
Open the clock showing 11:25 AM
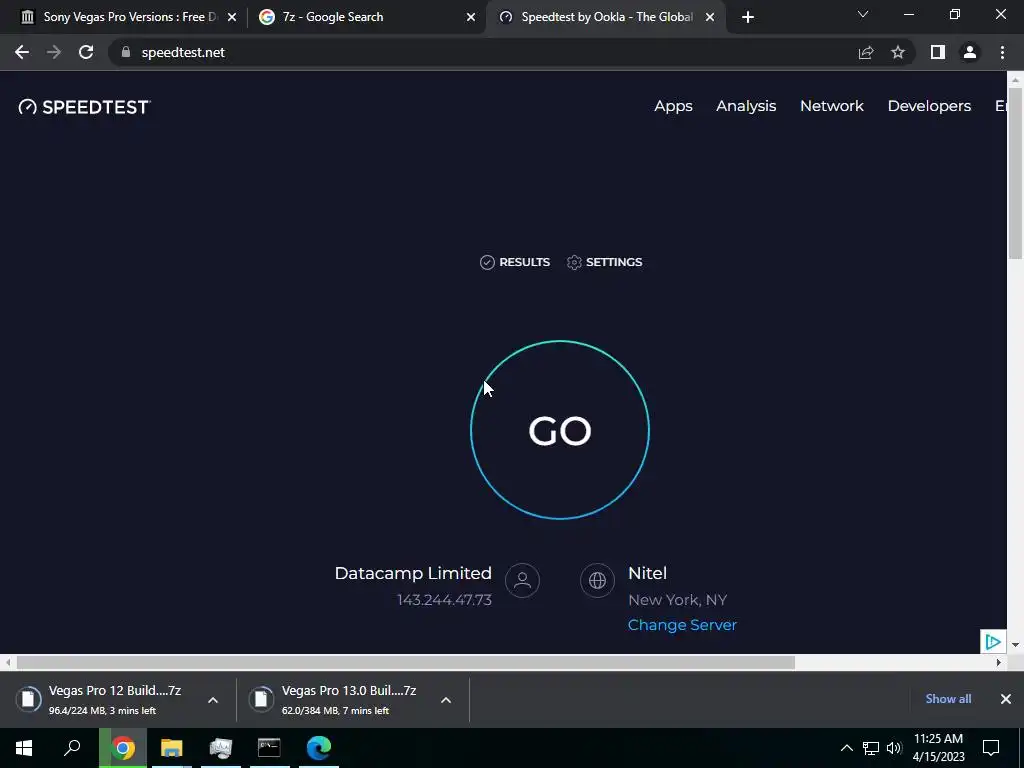coord(938,748)
